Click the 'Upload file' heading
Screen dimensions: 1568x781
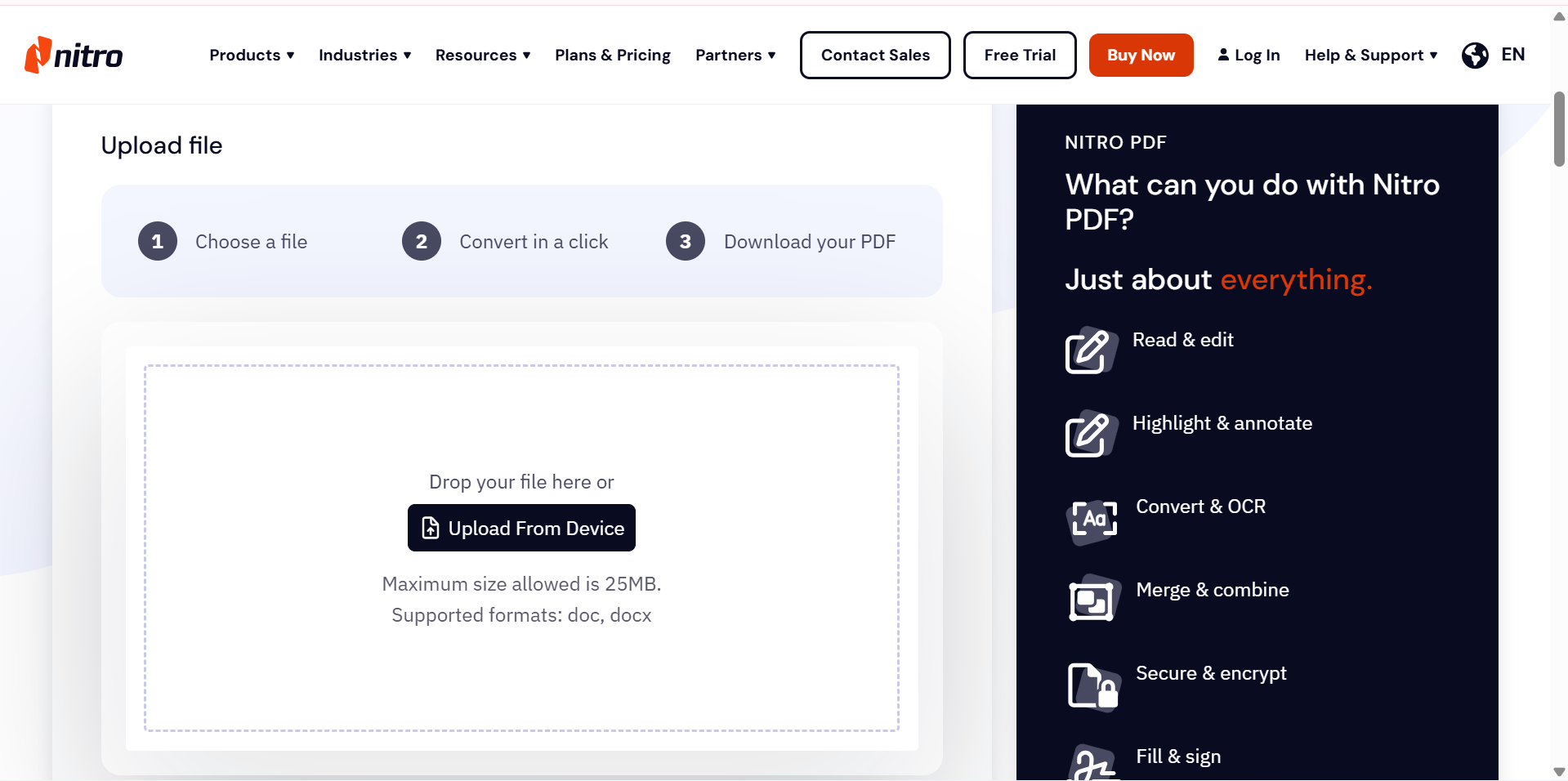[x=162, y=145]
